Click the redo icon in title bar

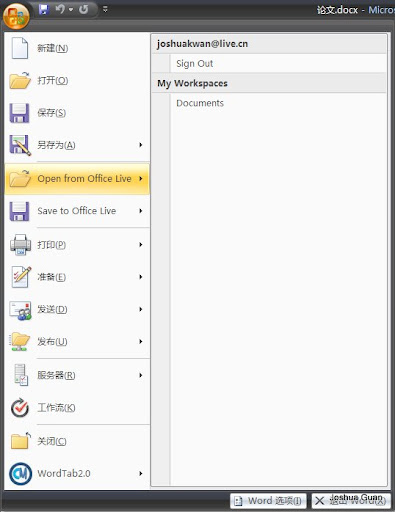click(84, 9)
